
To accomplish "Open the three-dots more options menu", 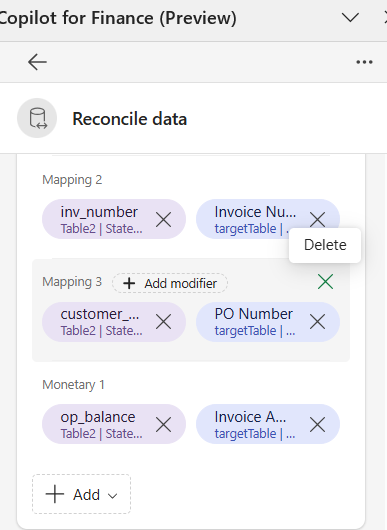I will click(364, 62).
